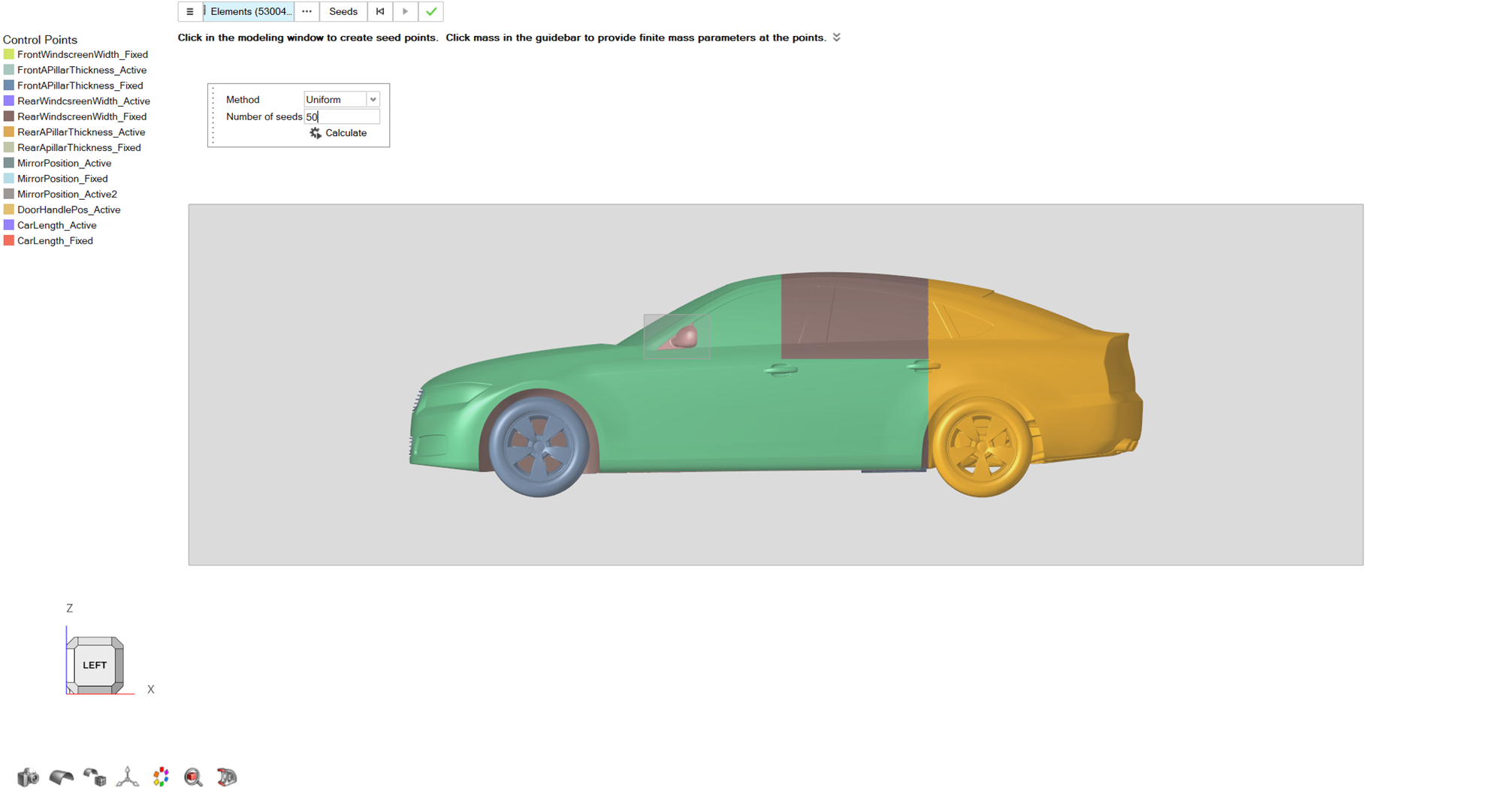1492x812 pixels.
Task: Click the CarLength_Fixed red color swatch
Action: click(9, 240)
